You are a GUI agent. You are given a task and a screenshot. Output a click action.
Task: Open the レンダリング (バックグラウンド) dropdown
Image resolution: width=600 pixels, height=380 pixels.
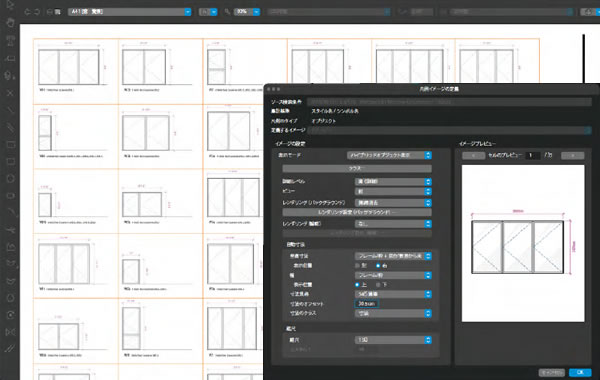(x=393, y=202)
